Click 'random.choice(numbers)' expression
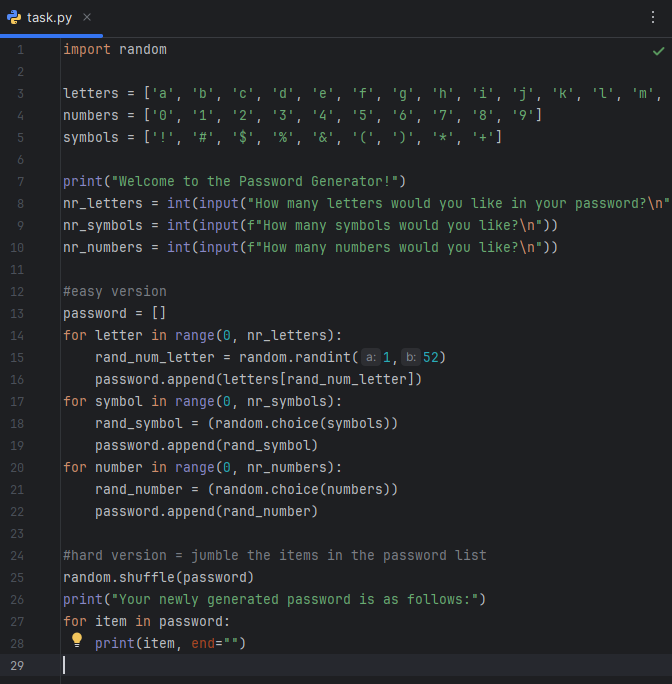Image resolution: width=672 pixels, height=684 pixels. [302, 489]
